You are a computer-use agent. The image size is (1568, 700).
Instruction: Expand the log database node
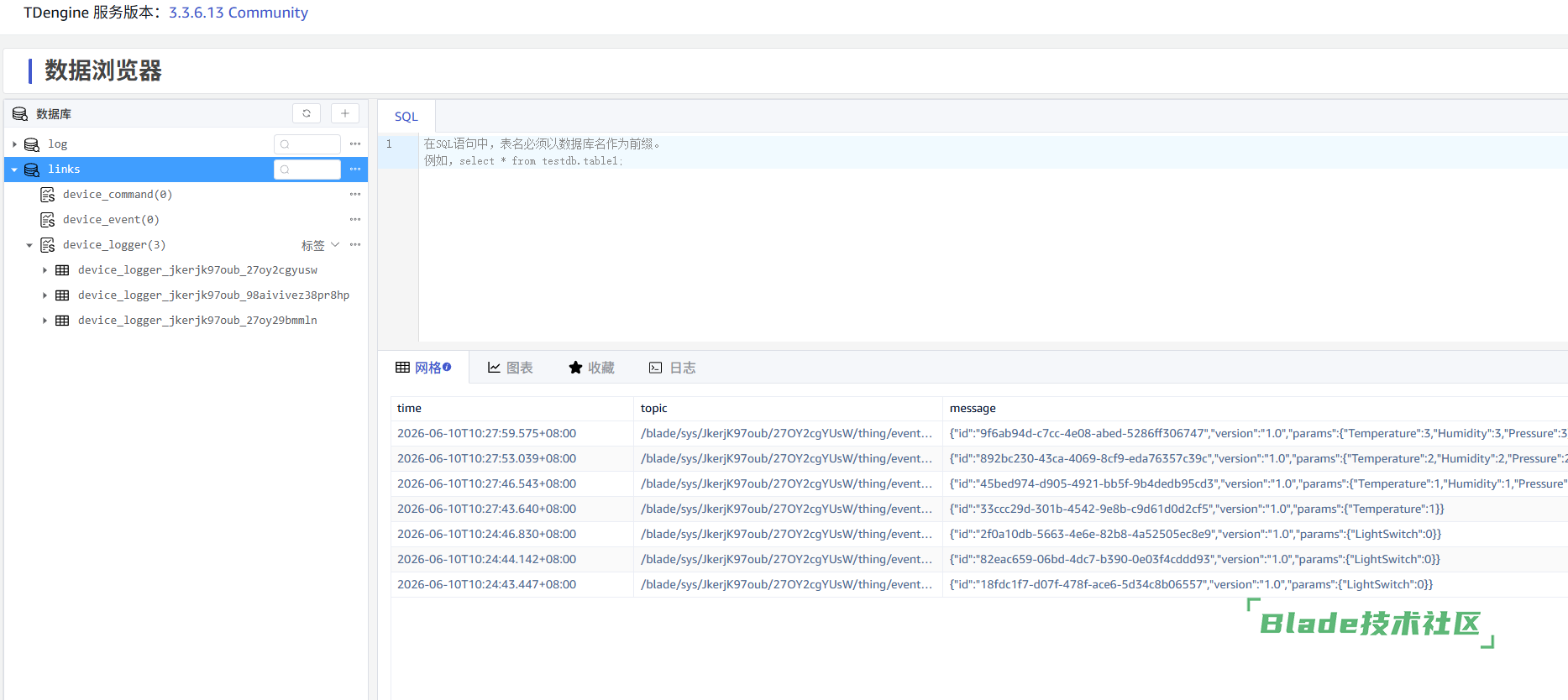point(14,144)
